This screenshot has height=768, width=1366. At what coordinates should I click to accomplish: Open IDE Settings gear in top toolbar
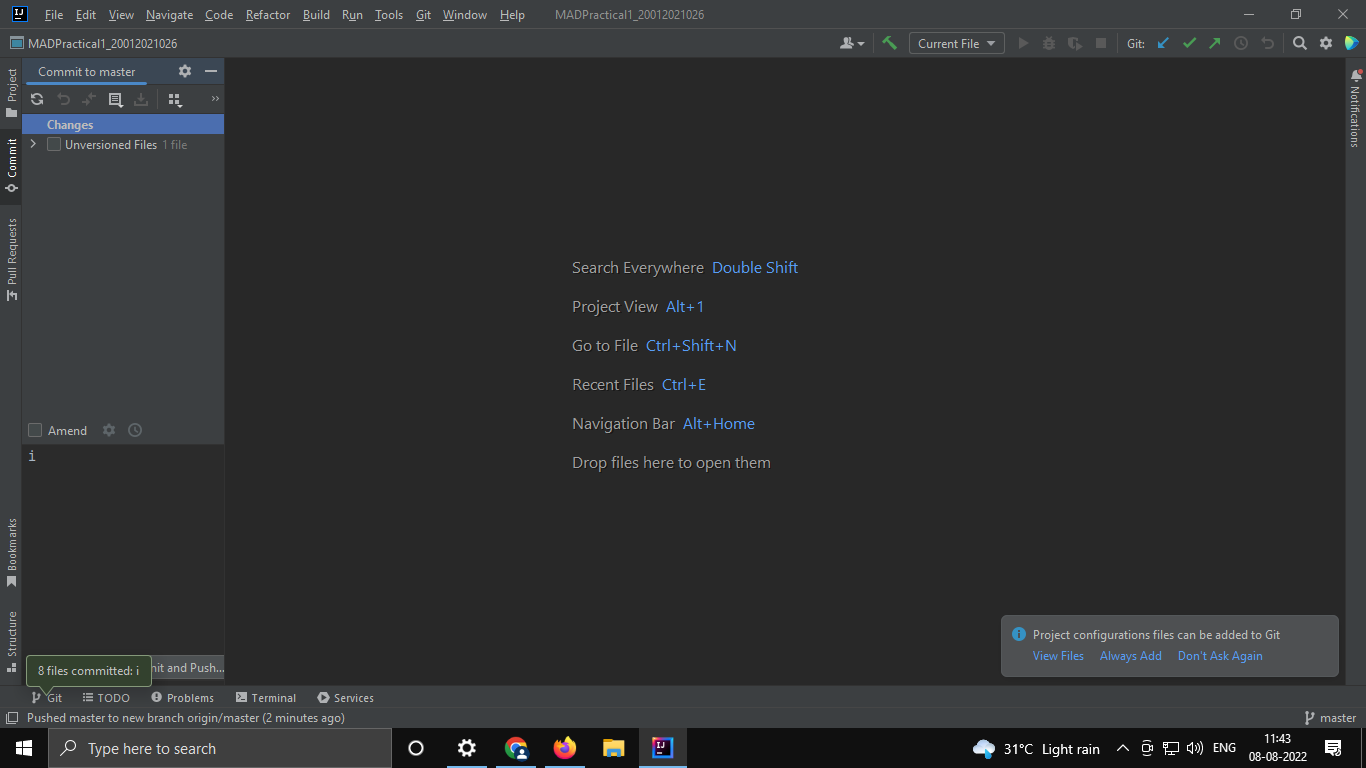pos(1327,43)
